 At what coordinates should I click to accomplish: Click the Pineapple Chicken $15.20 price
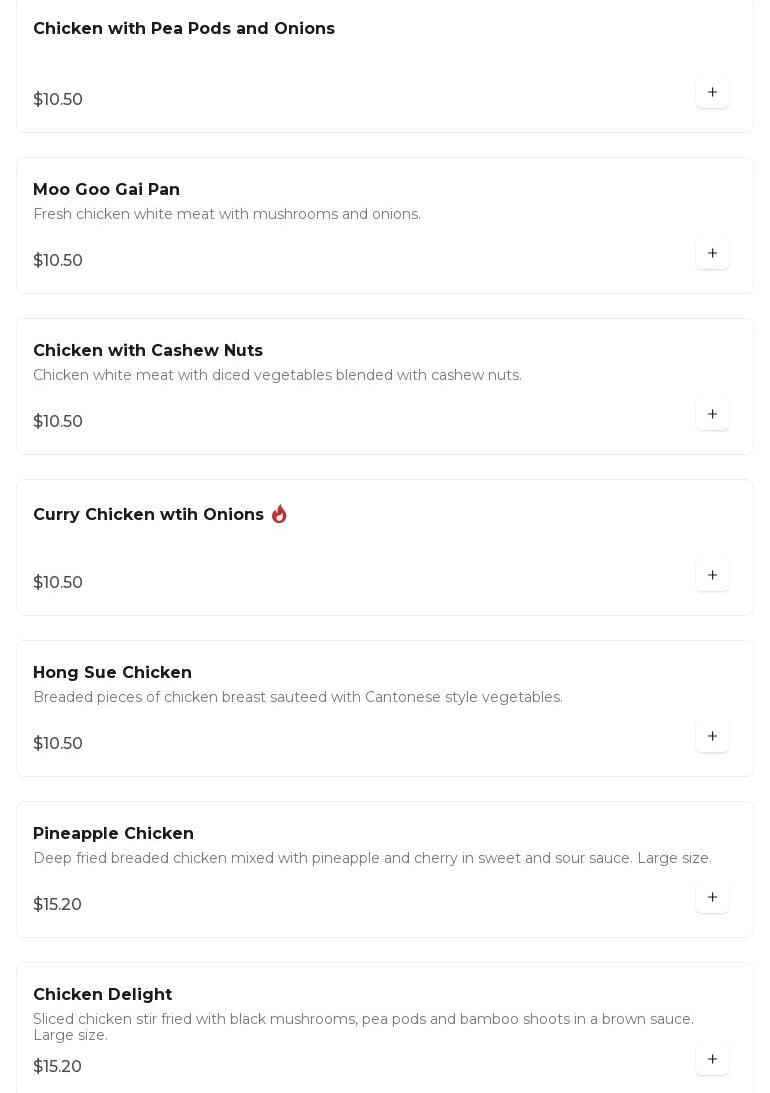point(57,904)
